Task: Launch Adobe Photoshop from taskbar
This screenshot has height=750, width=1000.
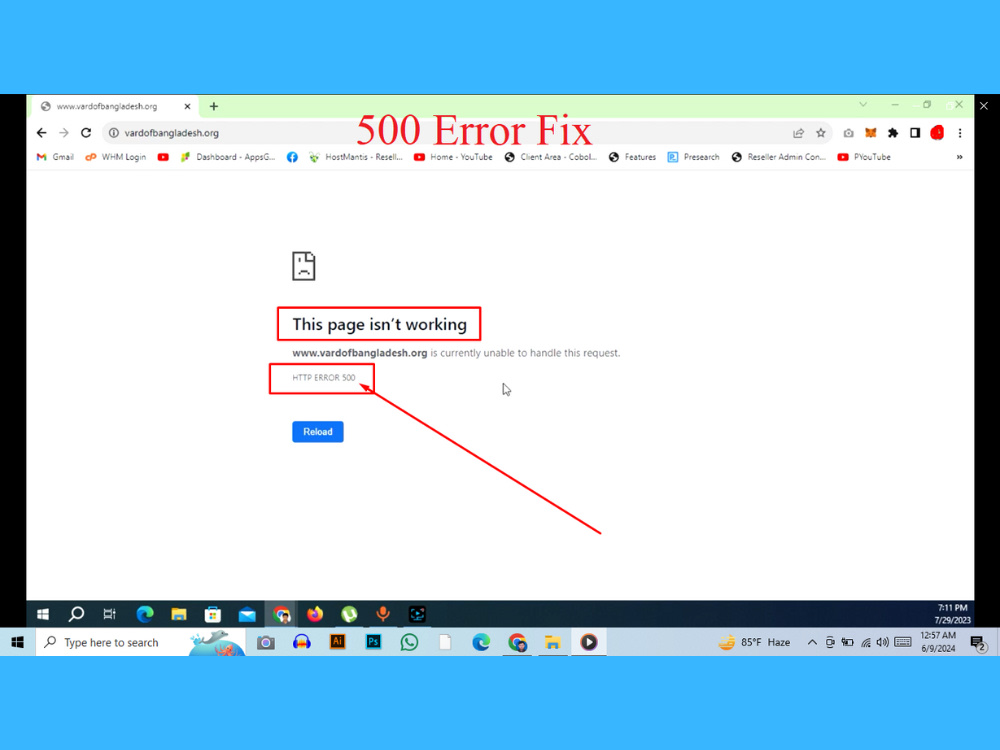Action: click(373, 642)
